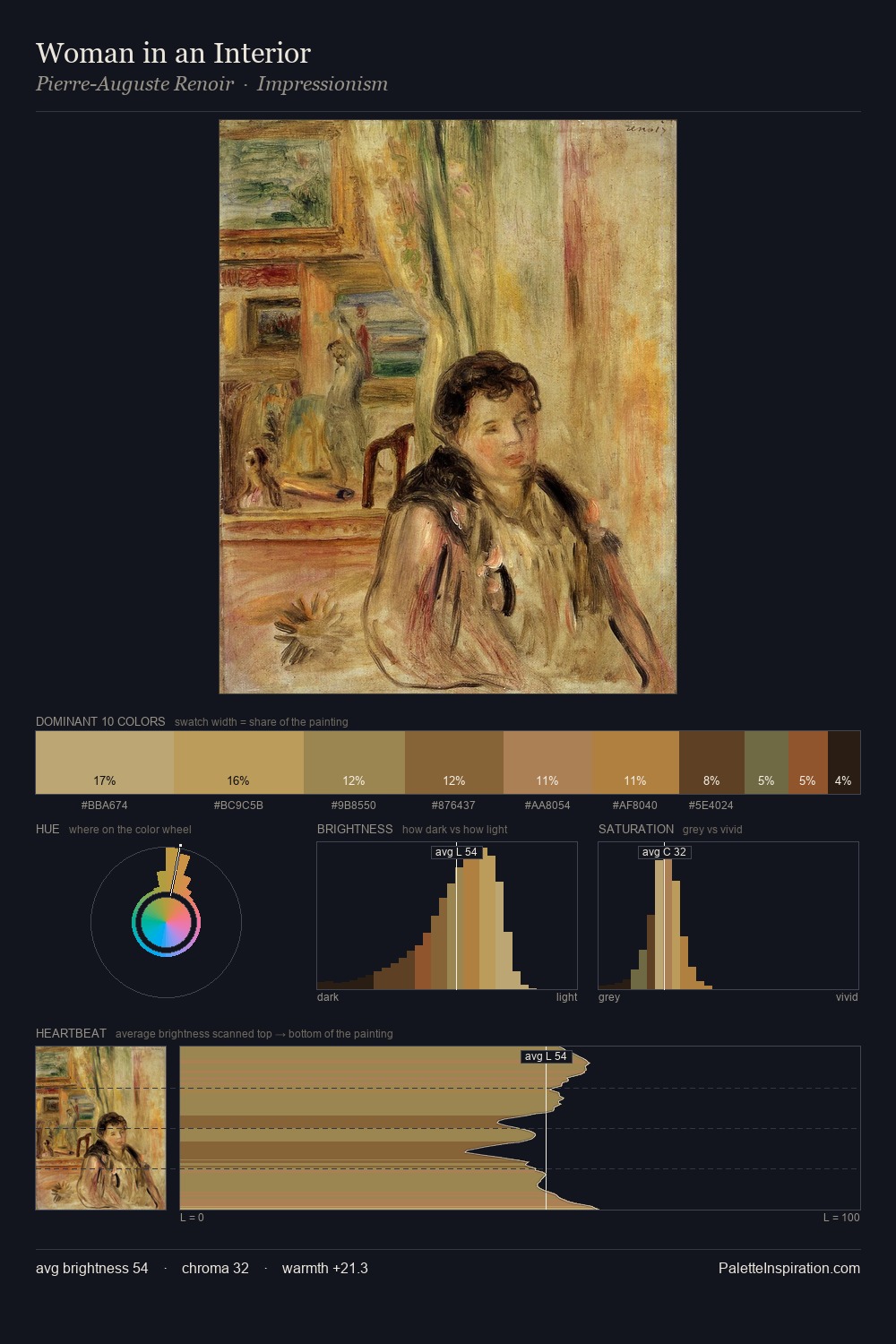Screen dimensions: 896x1344
Task: Click the Impressionism style label
Action: pyautogui.click(x=323, y=84)
